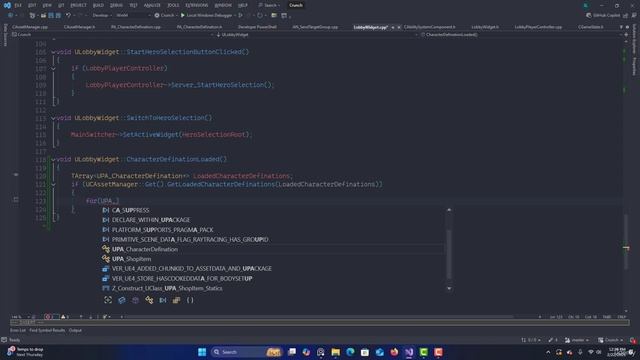Image resolution: width=640 pixels, height=360 pixels.
Task: Open the Crunch project scope dropdown
Action: (112, 35)
